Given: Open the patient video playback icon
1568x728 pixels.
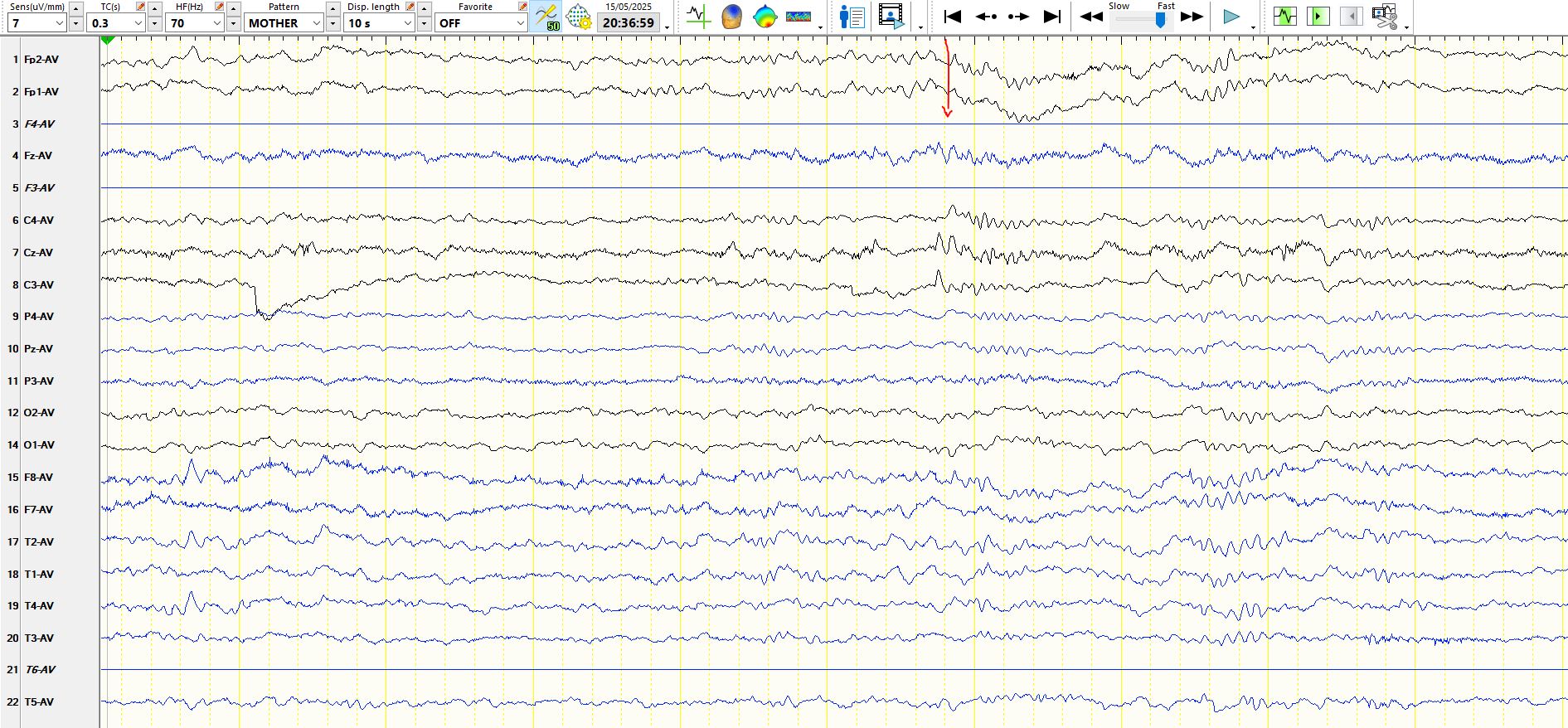Looking at the screenshot, I should [891, 16].
